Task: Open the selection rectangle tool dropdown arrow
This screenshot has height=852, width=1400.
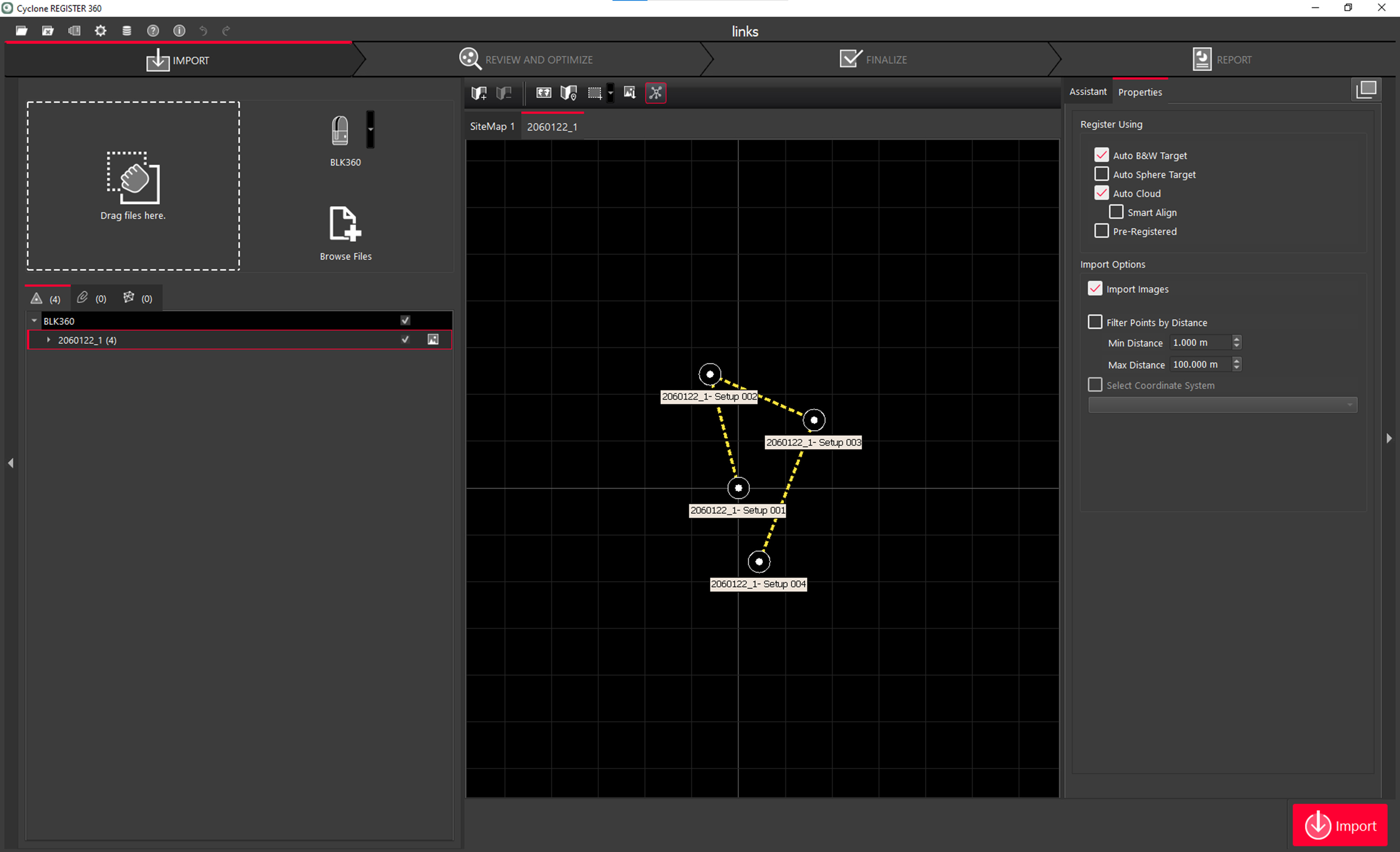Action: click(610, 93)
